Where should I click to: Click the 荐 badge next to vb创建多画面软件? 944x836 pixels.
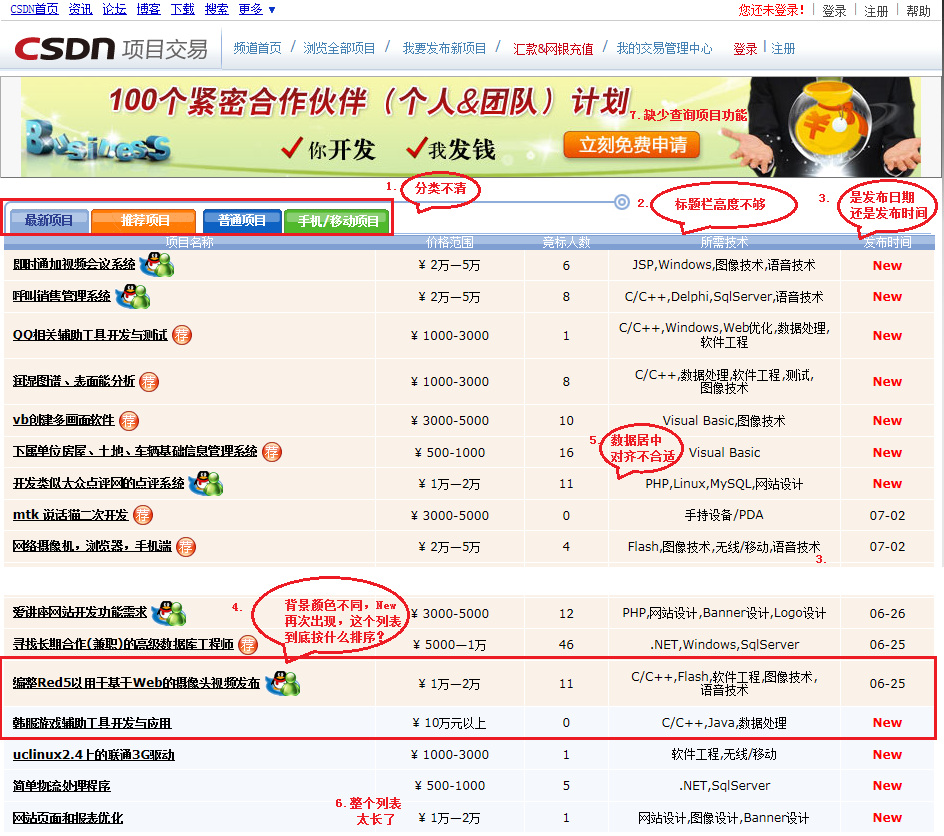[x=129, y=421]
